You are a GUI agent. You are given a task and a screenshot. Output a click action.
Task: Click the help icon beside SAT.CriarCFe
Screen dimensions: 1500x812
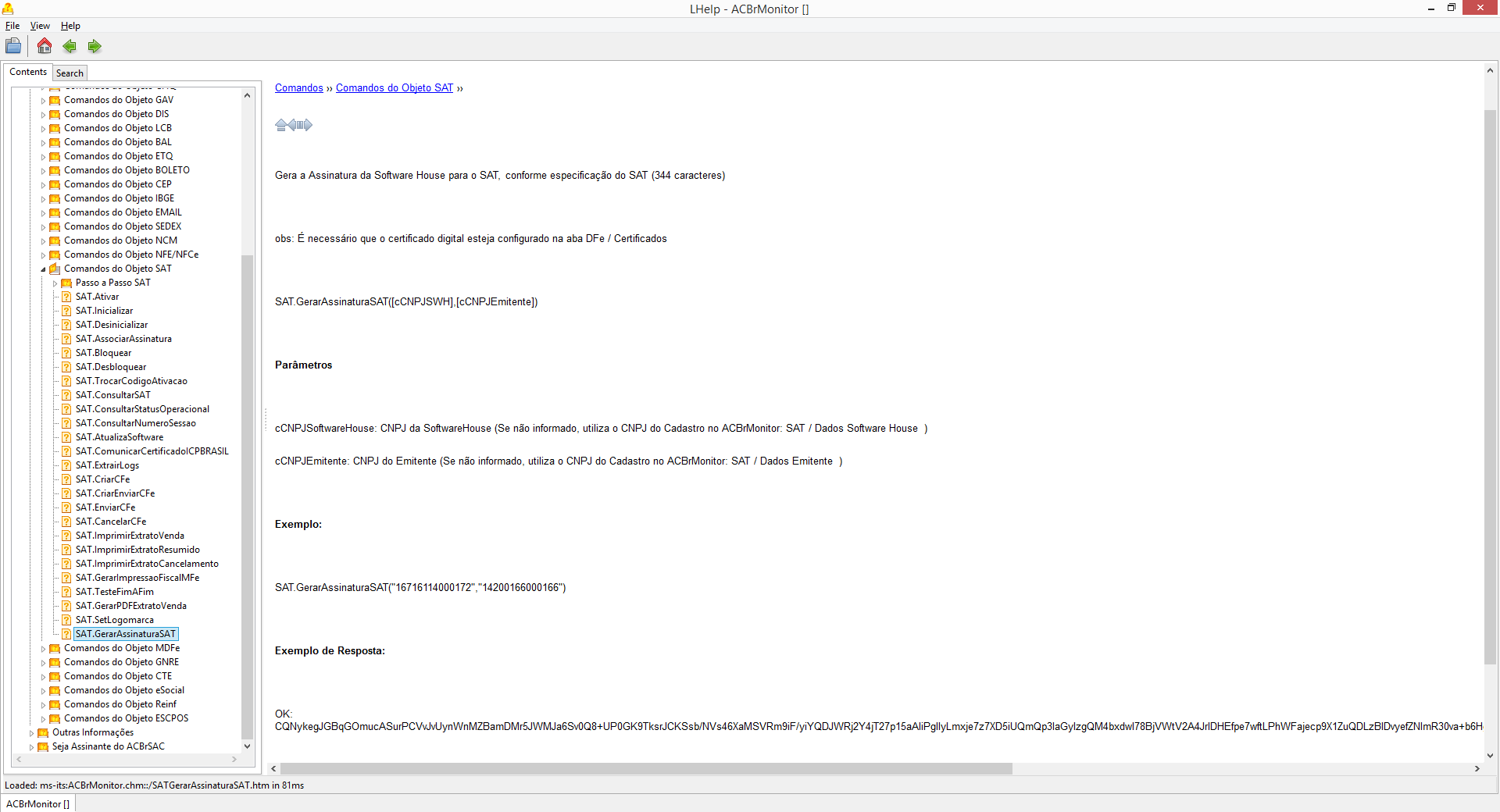pyautogui.click(x=66, y=479)
